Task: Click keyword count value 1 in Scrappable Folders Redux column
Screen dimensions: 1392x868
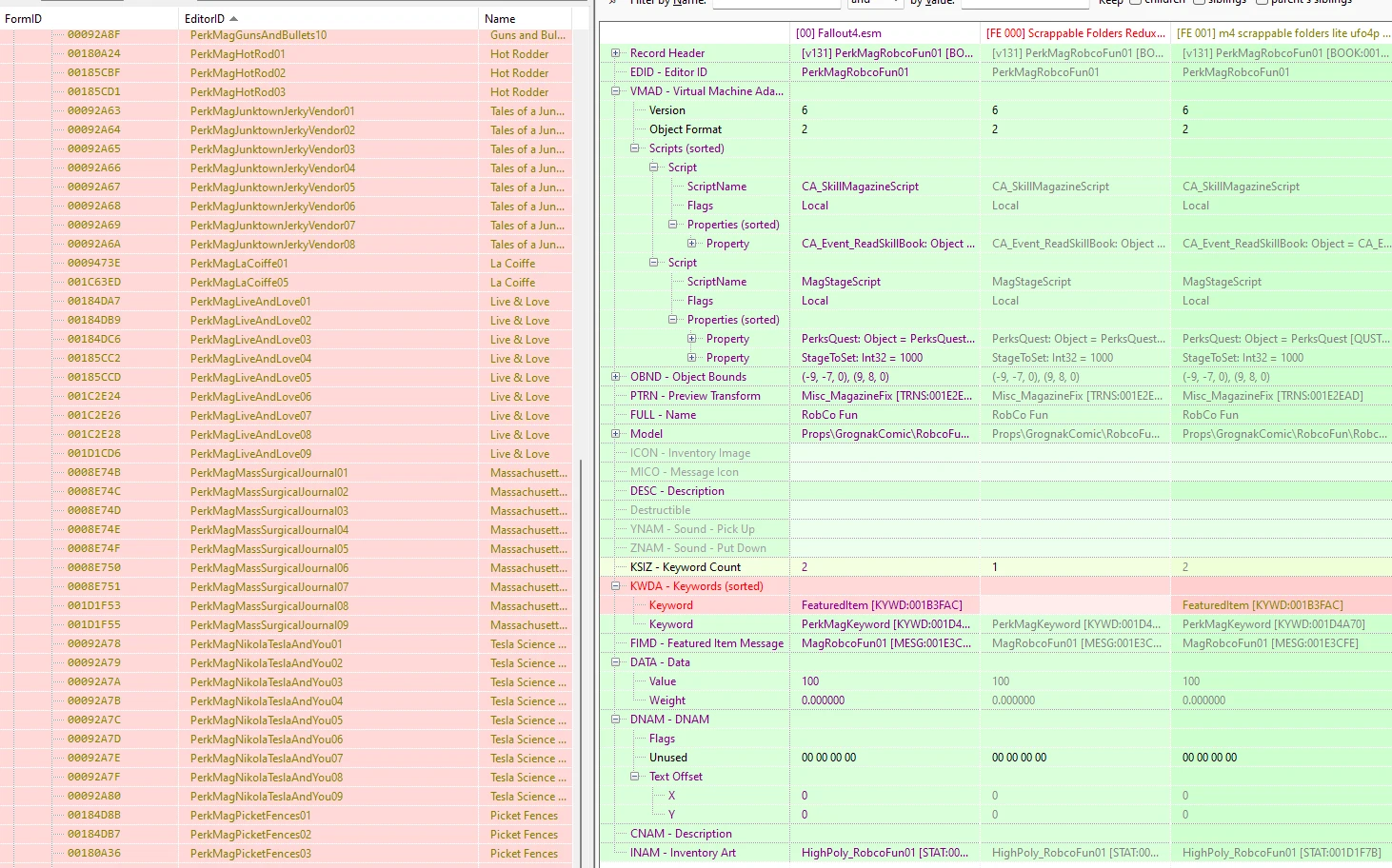Action: [995, 567]
